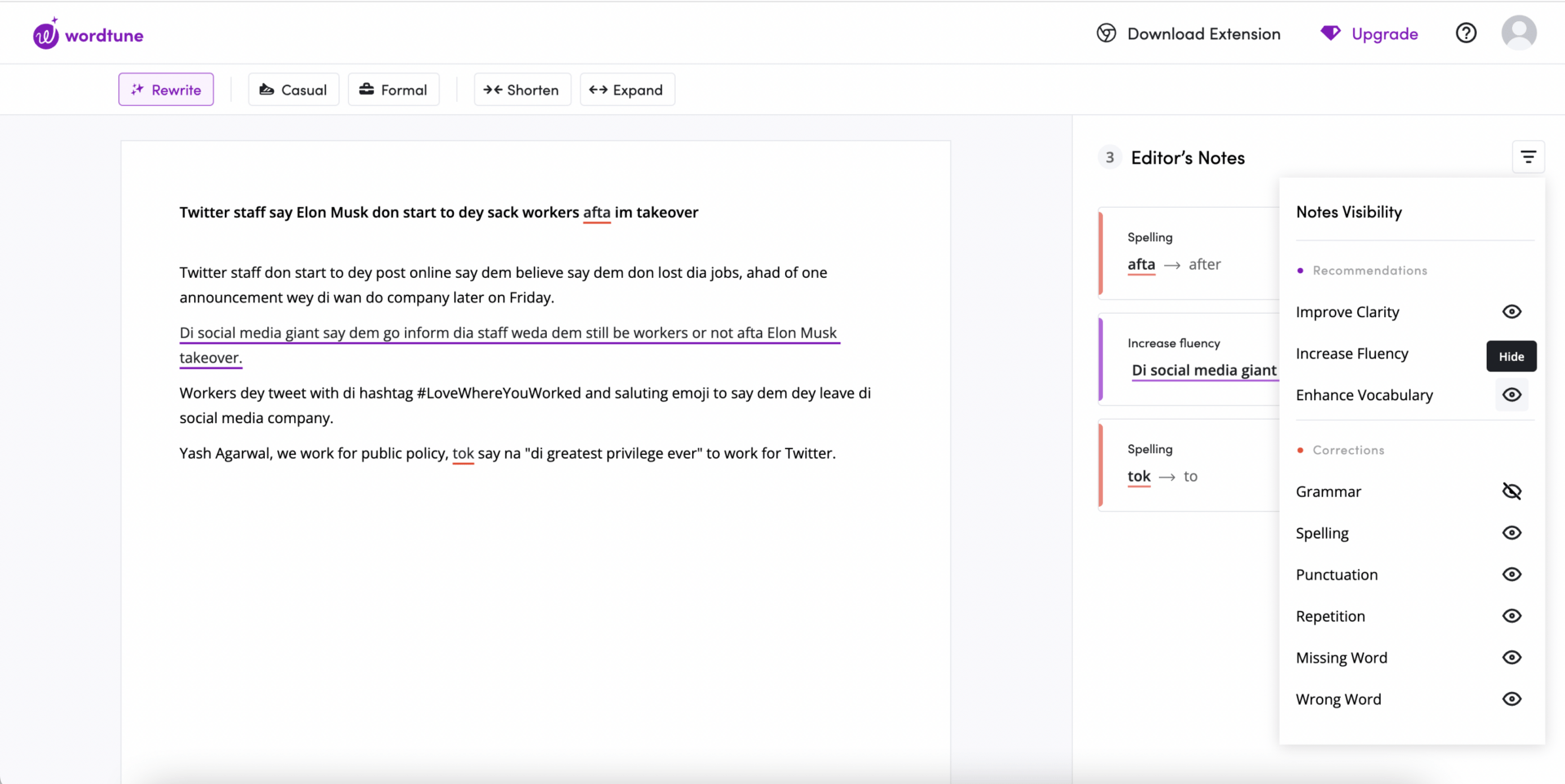
Task: Click the Rewrite button
Action: point(166,90)
